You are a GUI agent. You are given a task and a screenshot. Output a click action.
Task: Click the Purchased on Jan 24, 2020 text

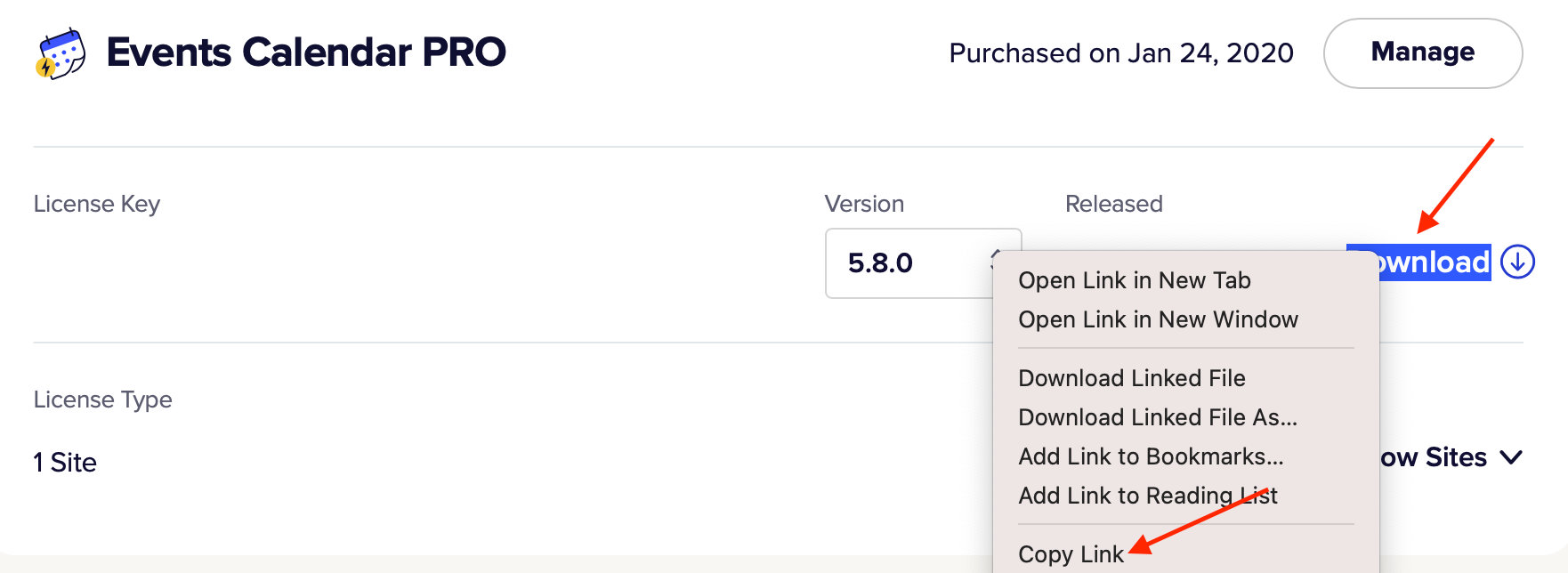pos(1121,53)
